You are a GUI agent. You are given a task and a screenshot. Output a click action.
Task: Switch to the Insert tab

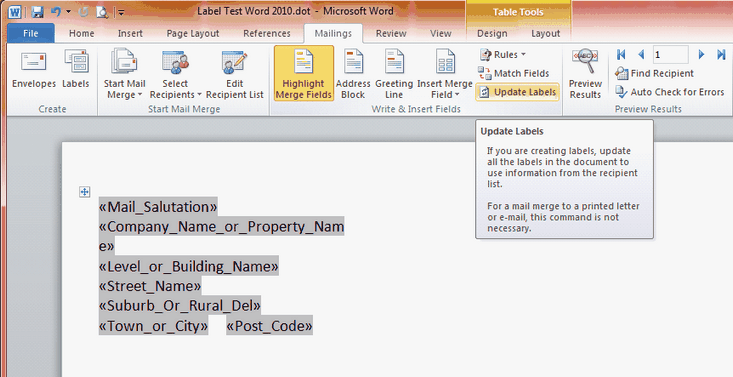130,33
